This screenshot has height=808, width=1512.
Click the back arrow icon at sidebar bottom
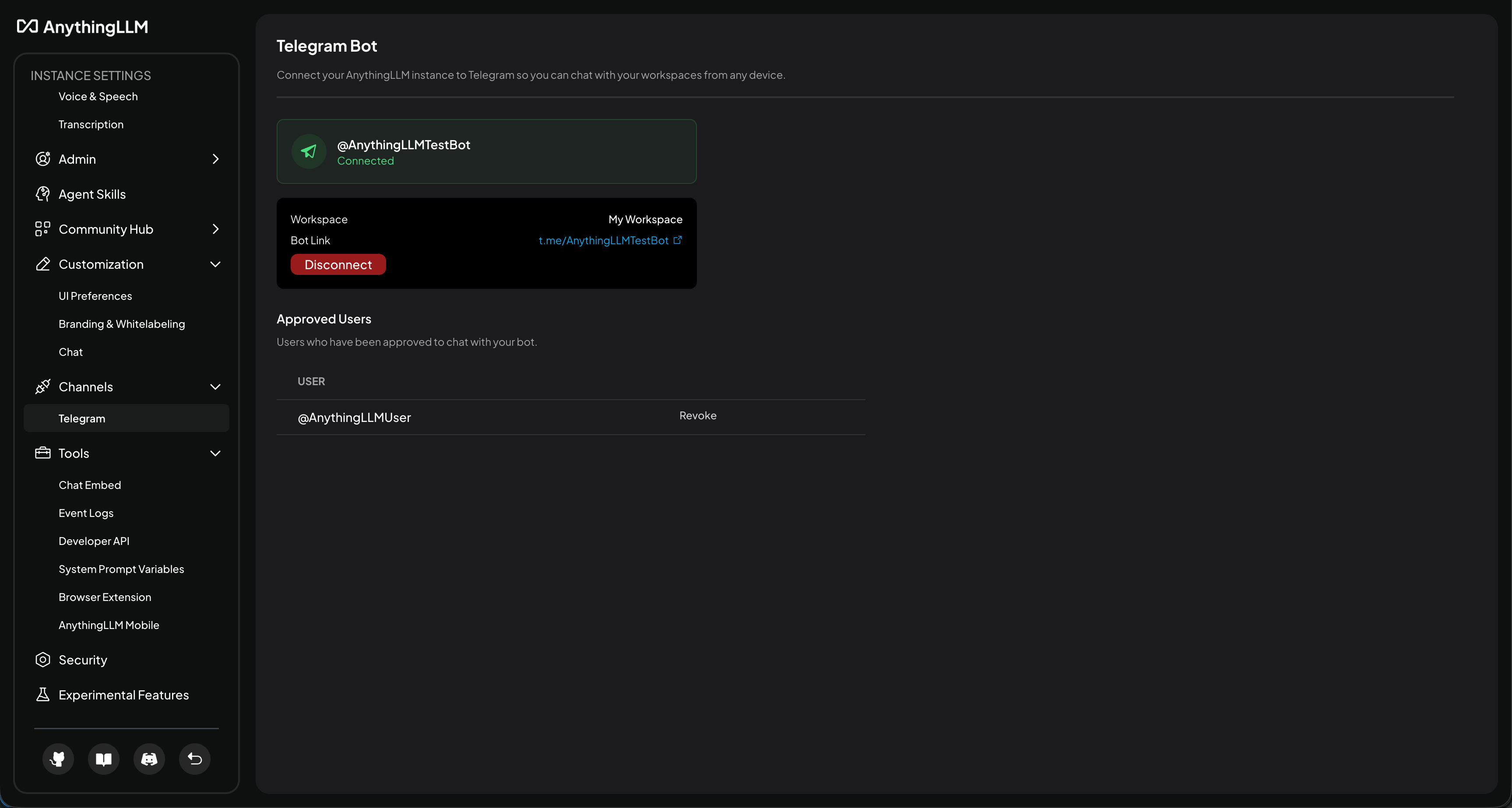(x=194, y=759)
